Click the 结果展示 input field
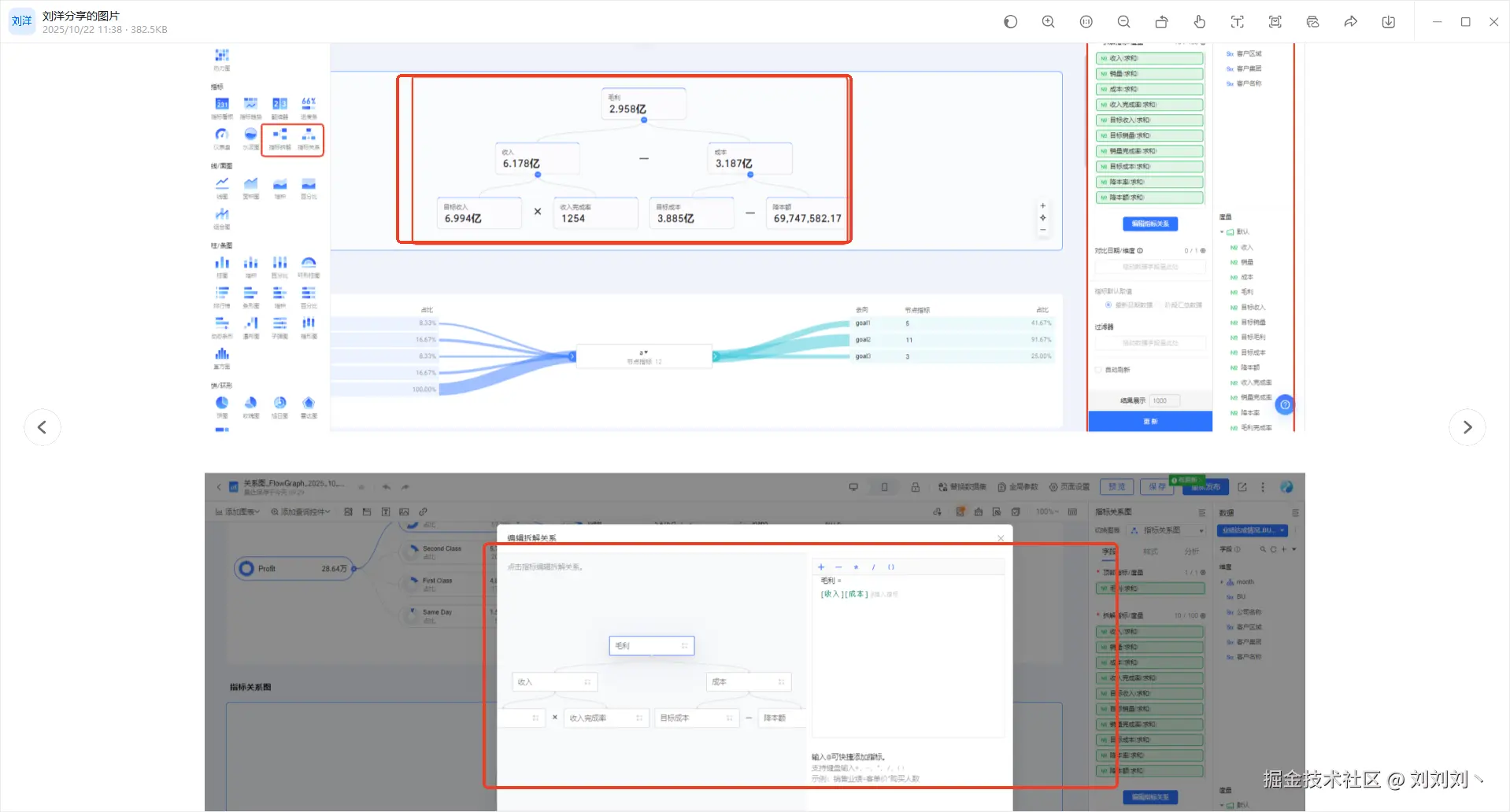The image size is (1510, 812). click(x=1164, y=400)
